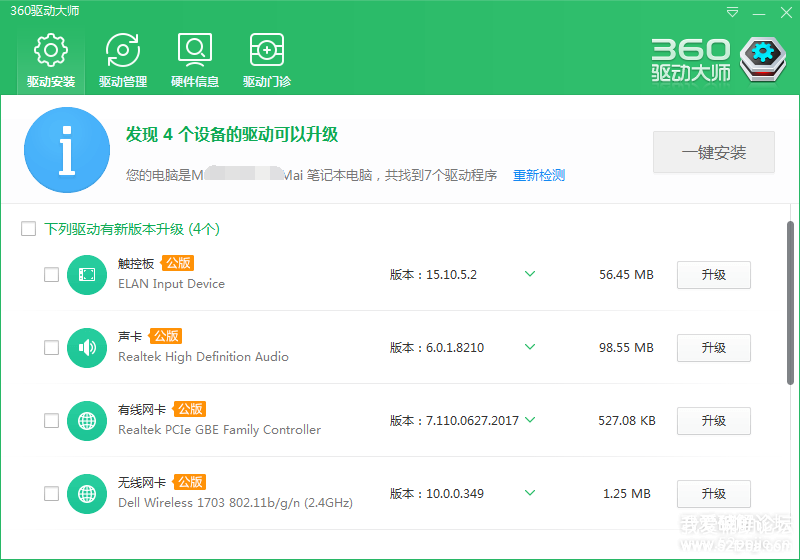
Task: Expand version dropdown for 触控板 15.10.5.2
Action: pos(530,274)
